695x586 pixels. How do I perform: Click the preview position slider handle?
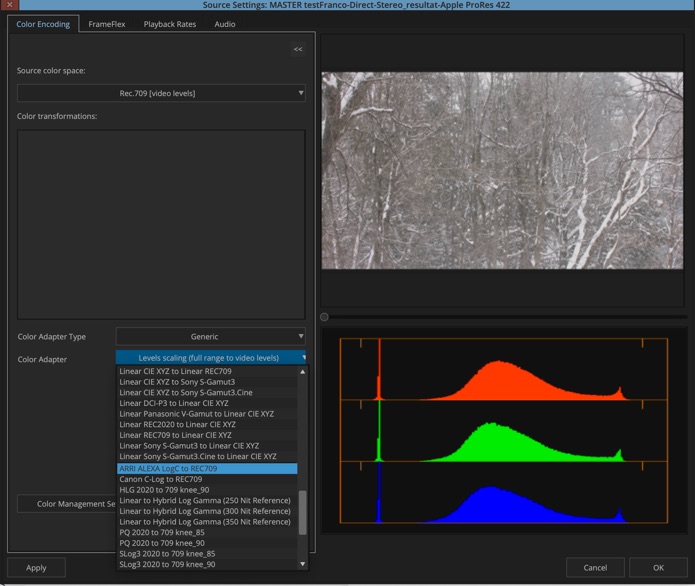click(324, 317)
